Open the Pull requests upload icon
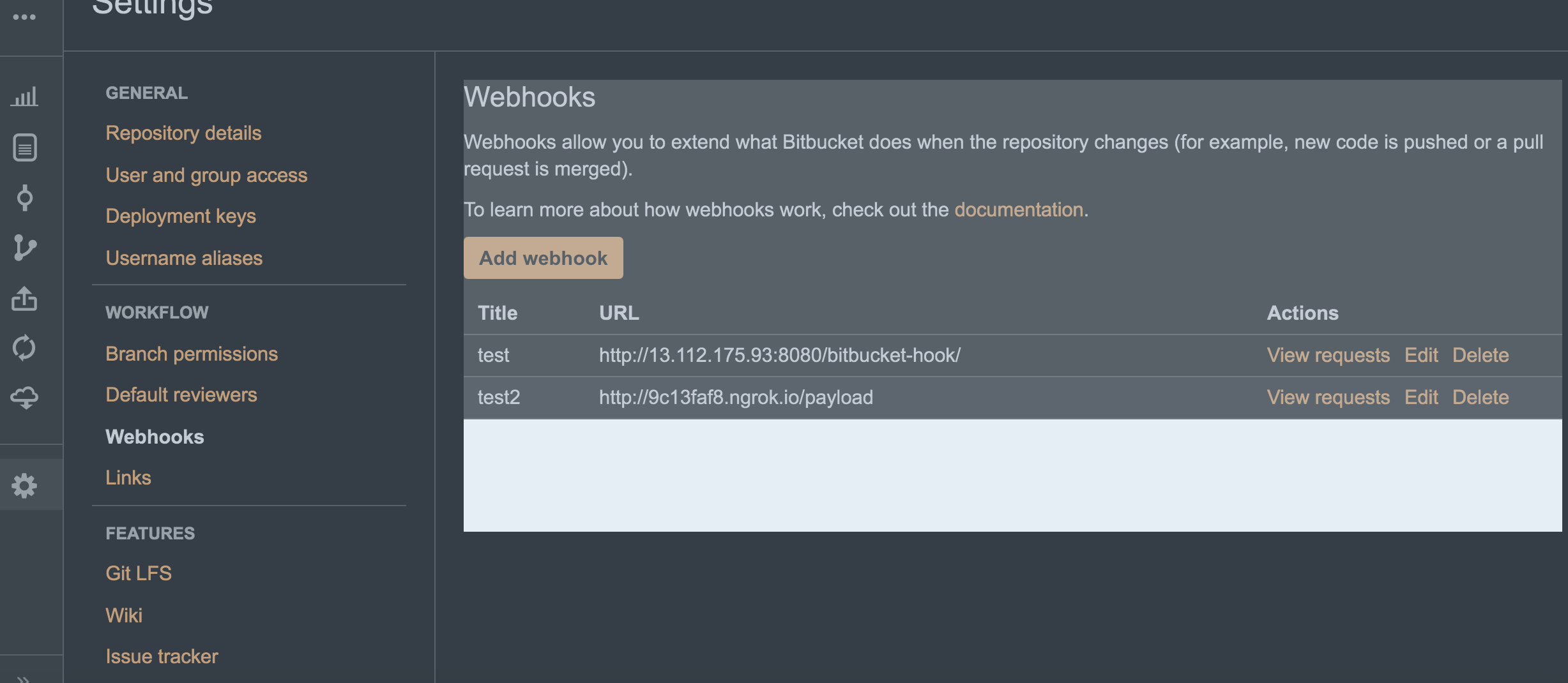1568x683 pixels. (x=24, y=298)
